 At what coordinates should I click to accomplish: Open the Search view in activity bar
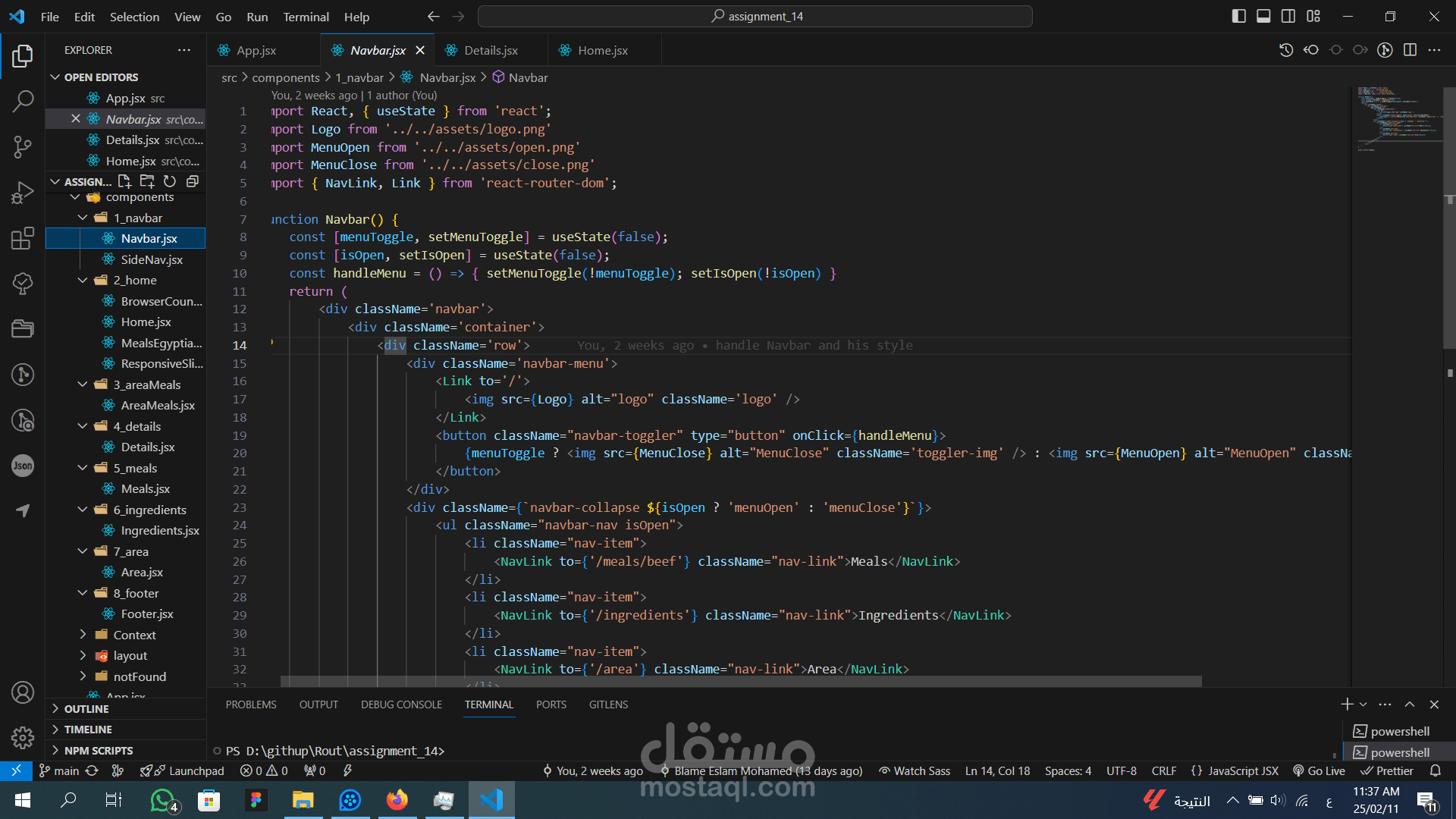point(23,101)
